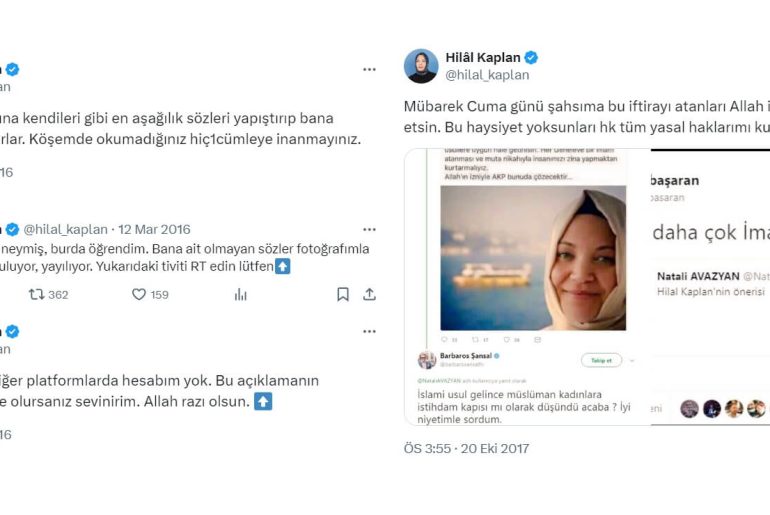Open Hilâl Kaplan display name link

point(483,57)
